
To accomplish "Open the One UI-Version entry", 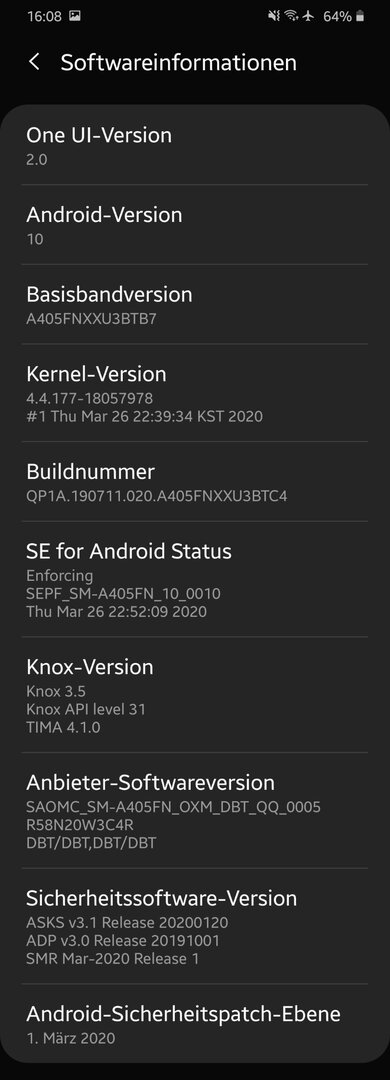I will (x=195, y=145).
